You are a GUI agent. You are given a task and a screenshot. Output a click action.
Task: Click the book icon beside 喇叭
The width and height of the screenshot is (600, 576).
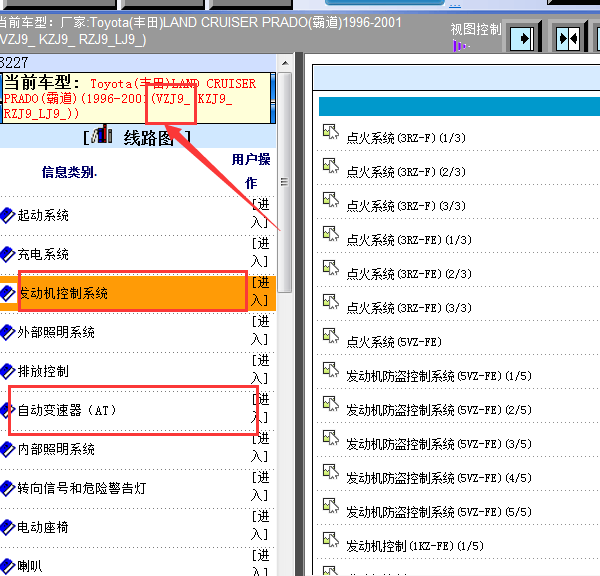point(8,566)
